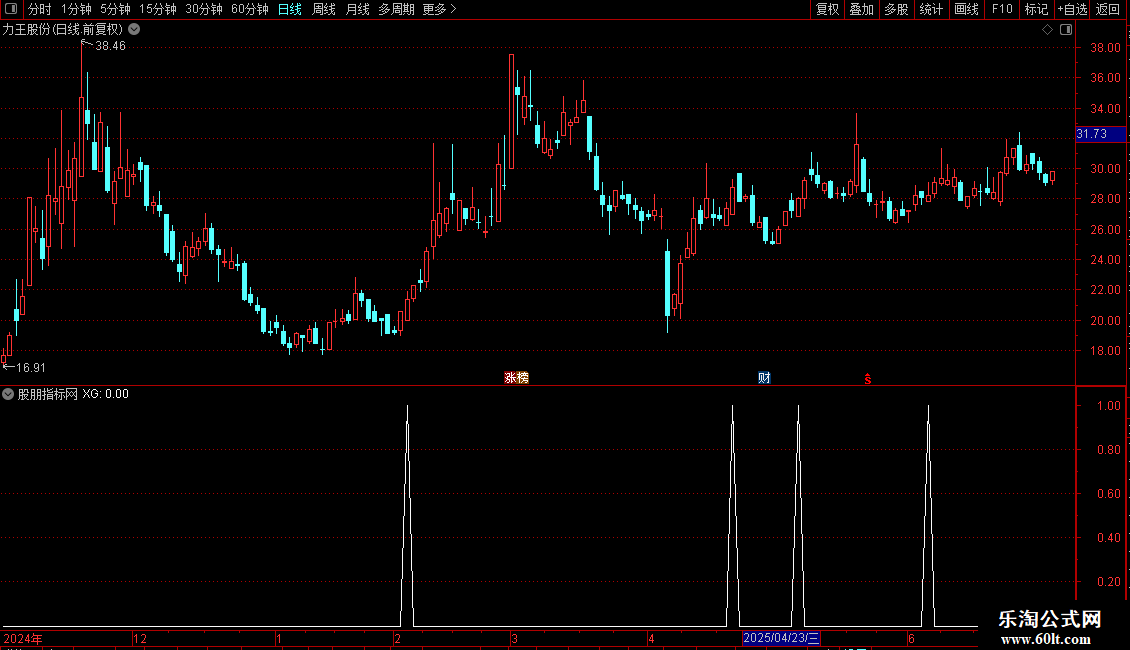Open the 画线 drawing tools
Viewport: 1130px width, 650px height.
(x=966, y=9)
